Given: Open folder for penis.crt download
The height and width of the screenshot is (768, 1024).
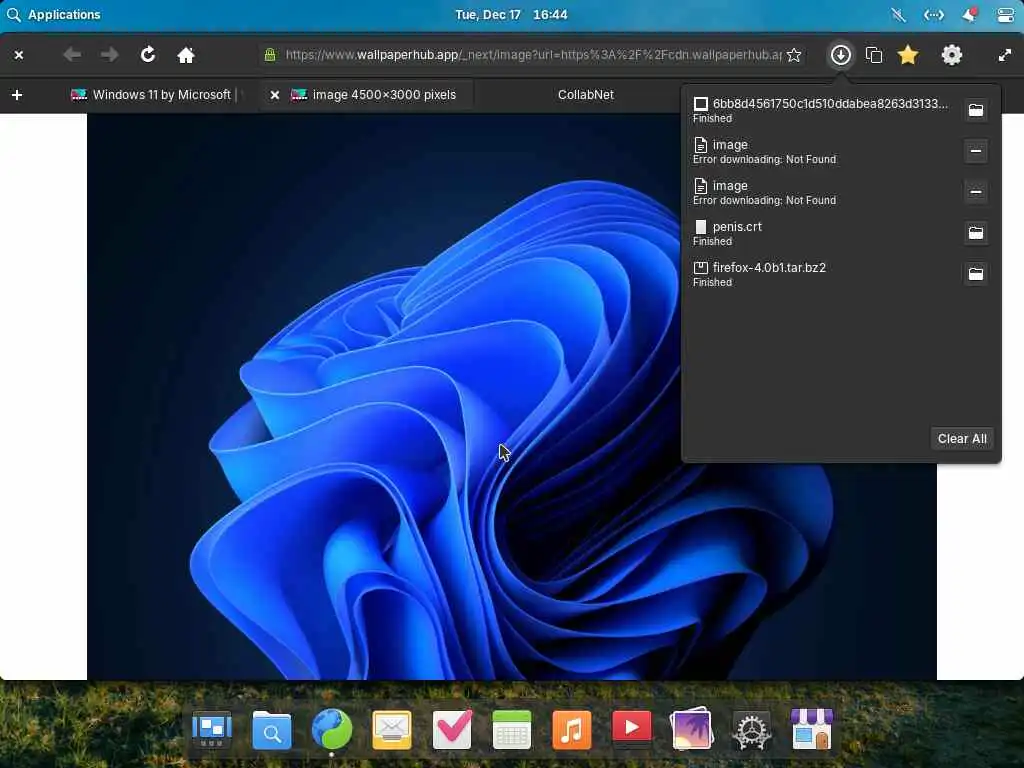Looking at the screenshot, I should [976, 232].
